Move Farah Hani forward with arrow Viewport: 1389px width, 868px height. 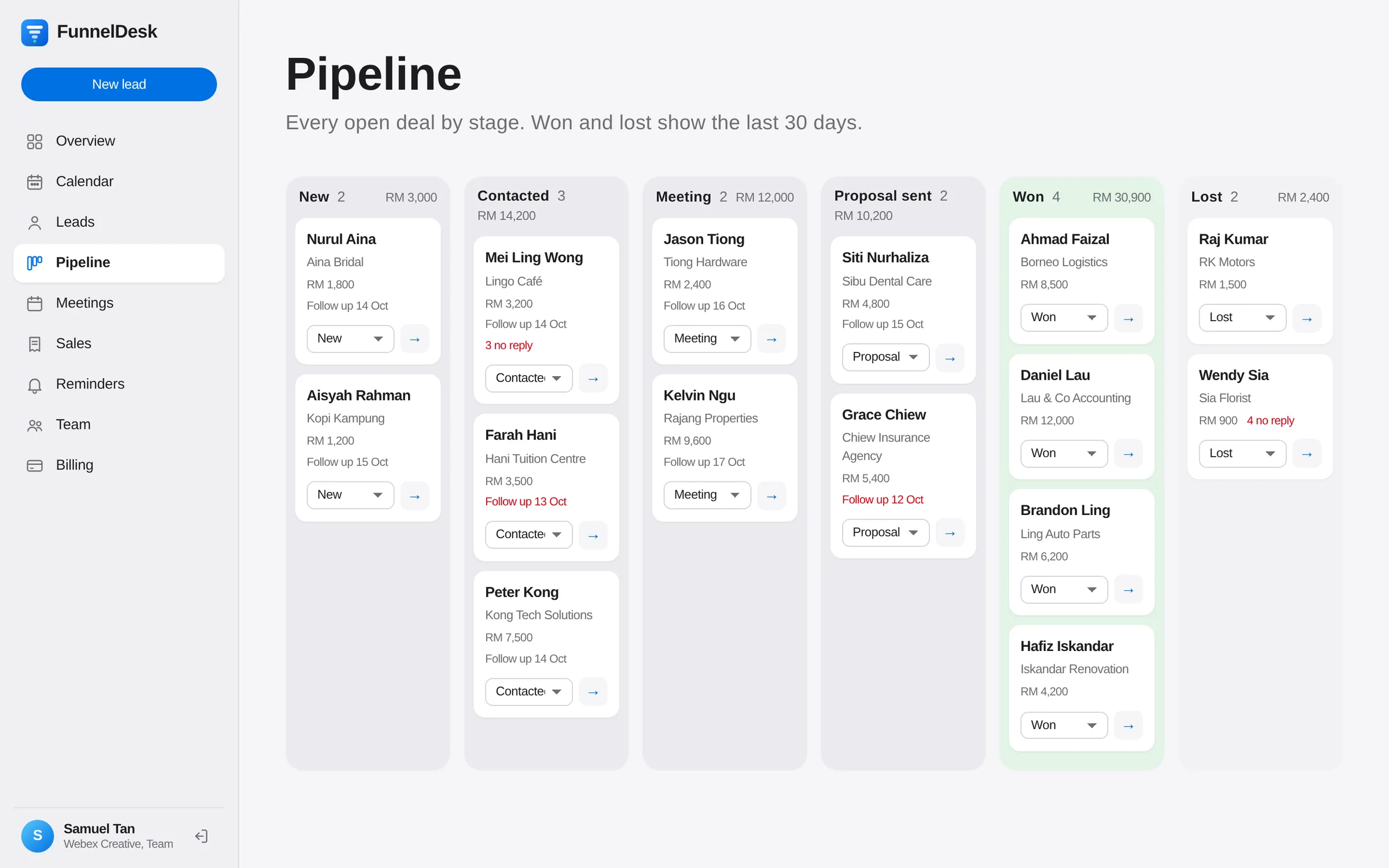(x=593, y=535)
